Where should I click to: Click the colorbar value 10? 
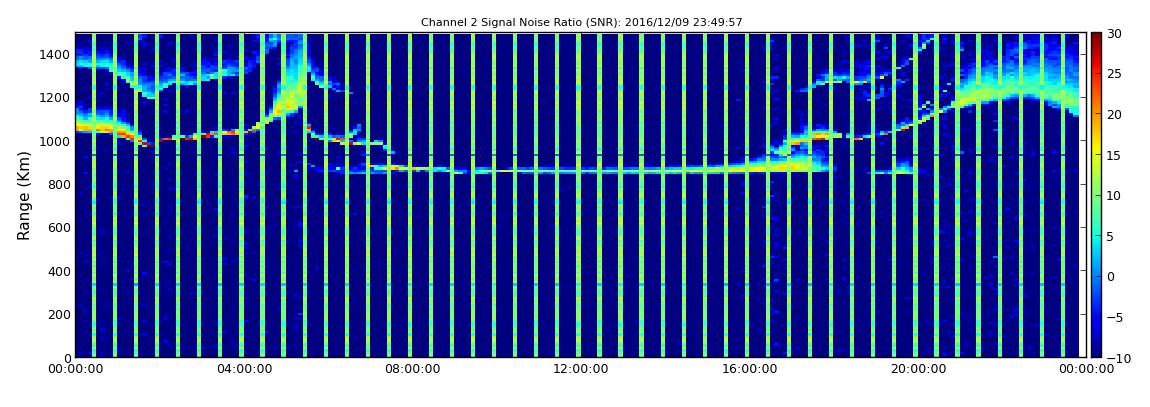coord(1114,195)
